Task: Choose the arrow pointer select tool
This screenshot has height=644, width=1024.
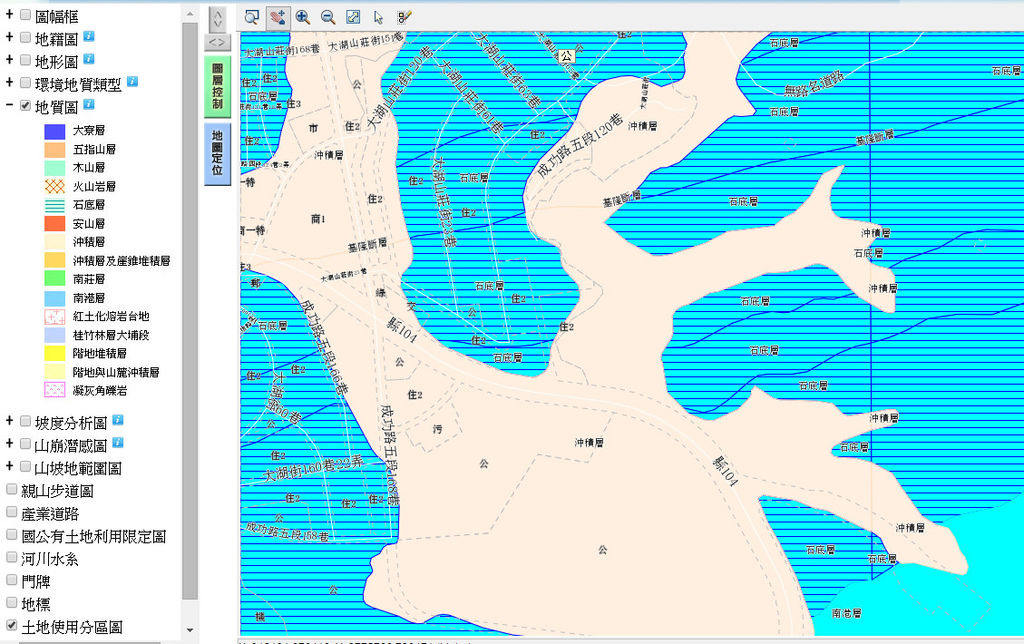Action: click(x=378, y=17)
